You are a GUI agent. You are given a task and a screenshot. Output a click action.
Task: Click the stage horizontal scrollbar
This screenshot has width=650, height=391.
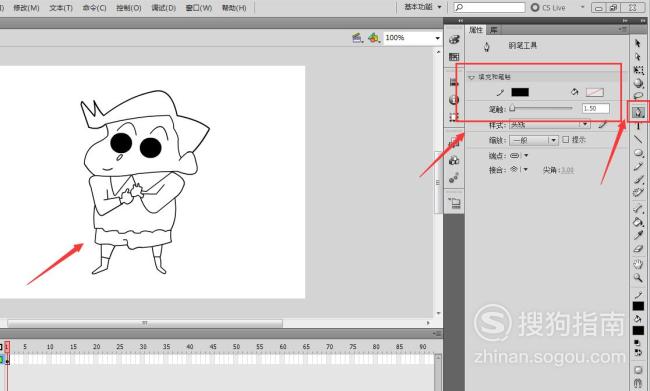point(145,323)
